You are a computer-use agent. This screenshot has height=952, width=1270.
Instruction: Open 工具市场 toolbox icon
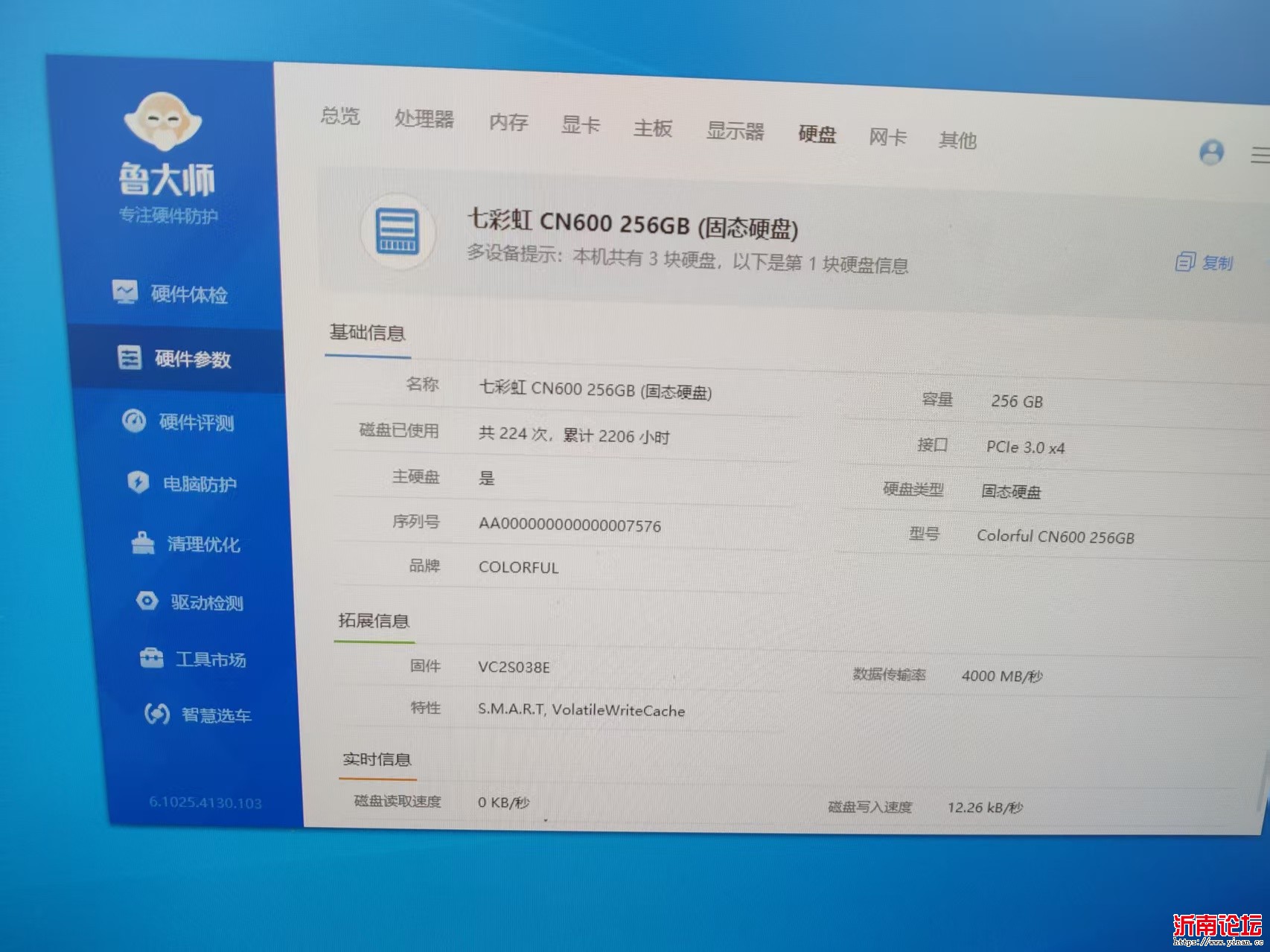tap(152, 658)
